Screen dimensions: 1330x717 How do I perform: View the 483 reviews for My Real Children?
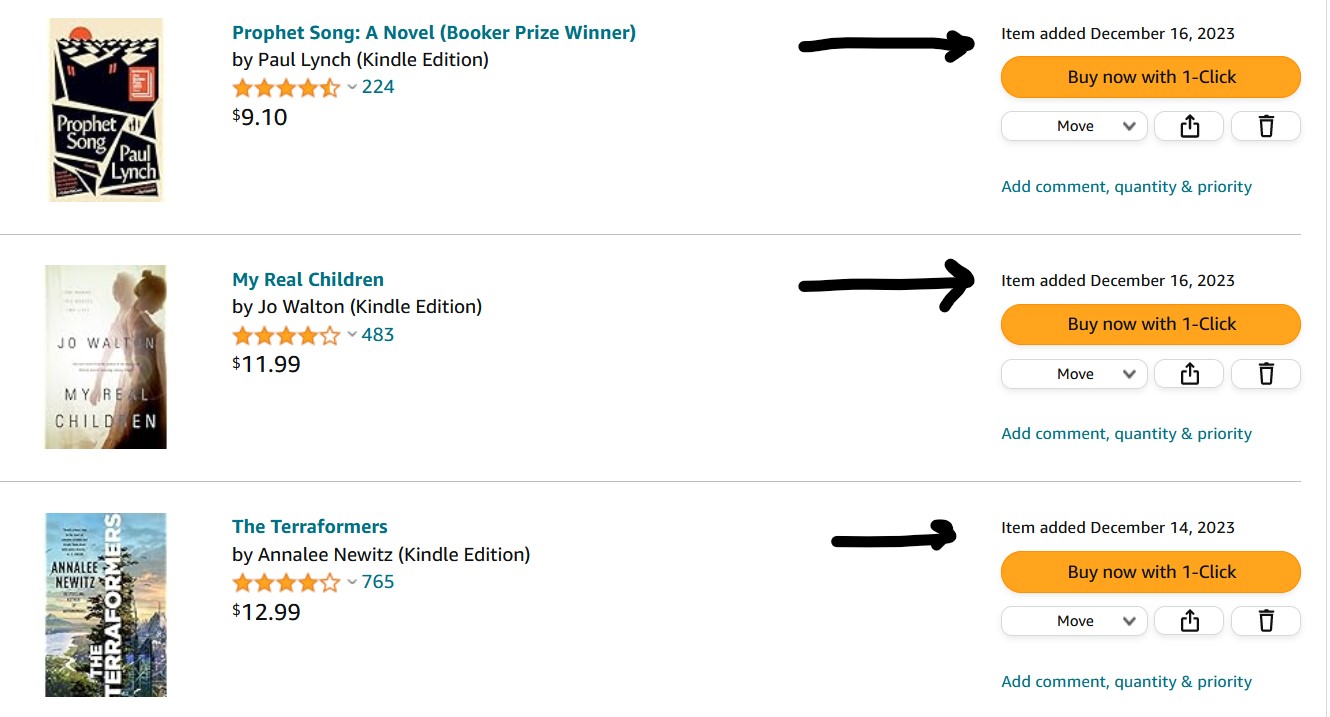(x=378, y=335)
